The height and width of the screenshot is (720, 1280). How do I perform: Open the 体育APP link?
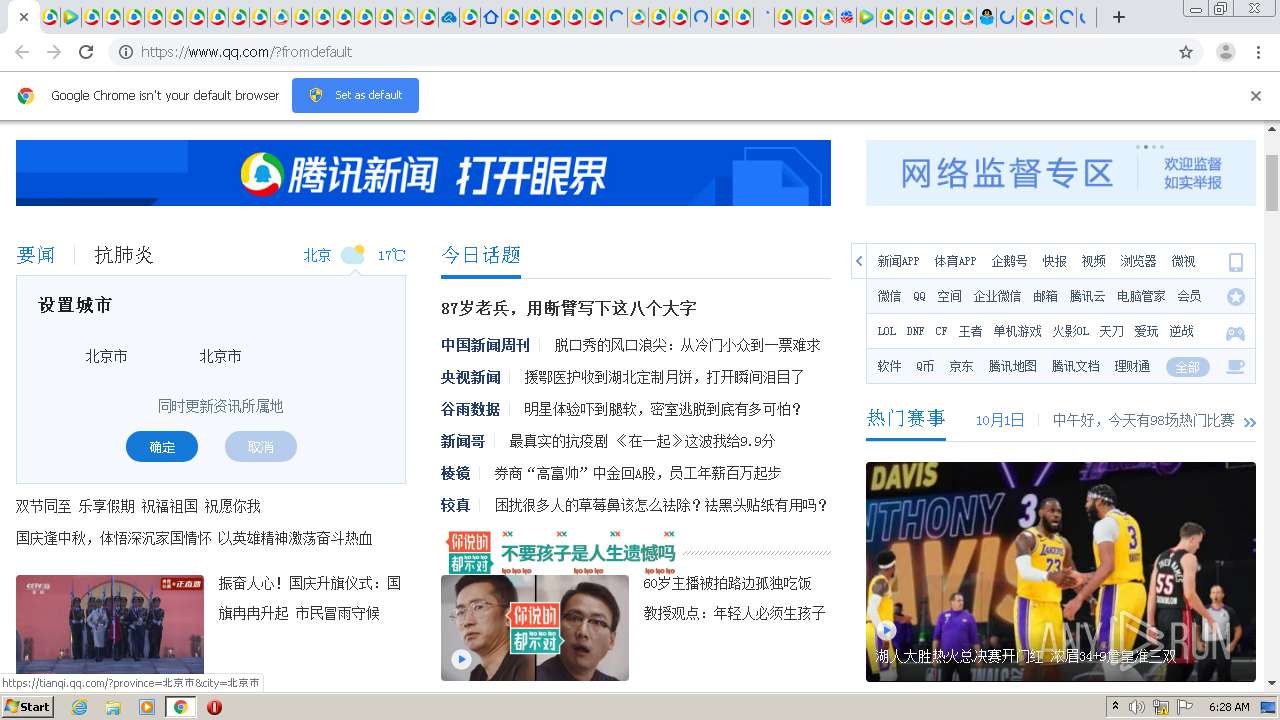955,261
